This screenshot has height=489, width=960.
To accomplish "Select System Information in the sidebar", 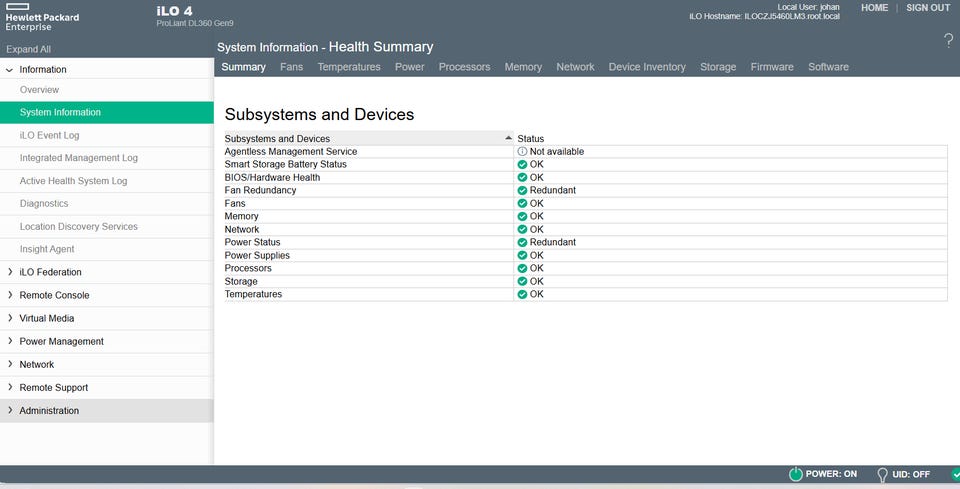I will click(x=107, y=113).
